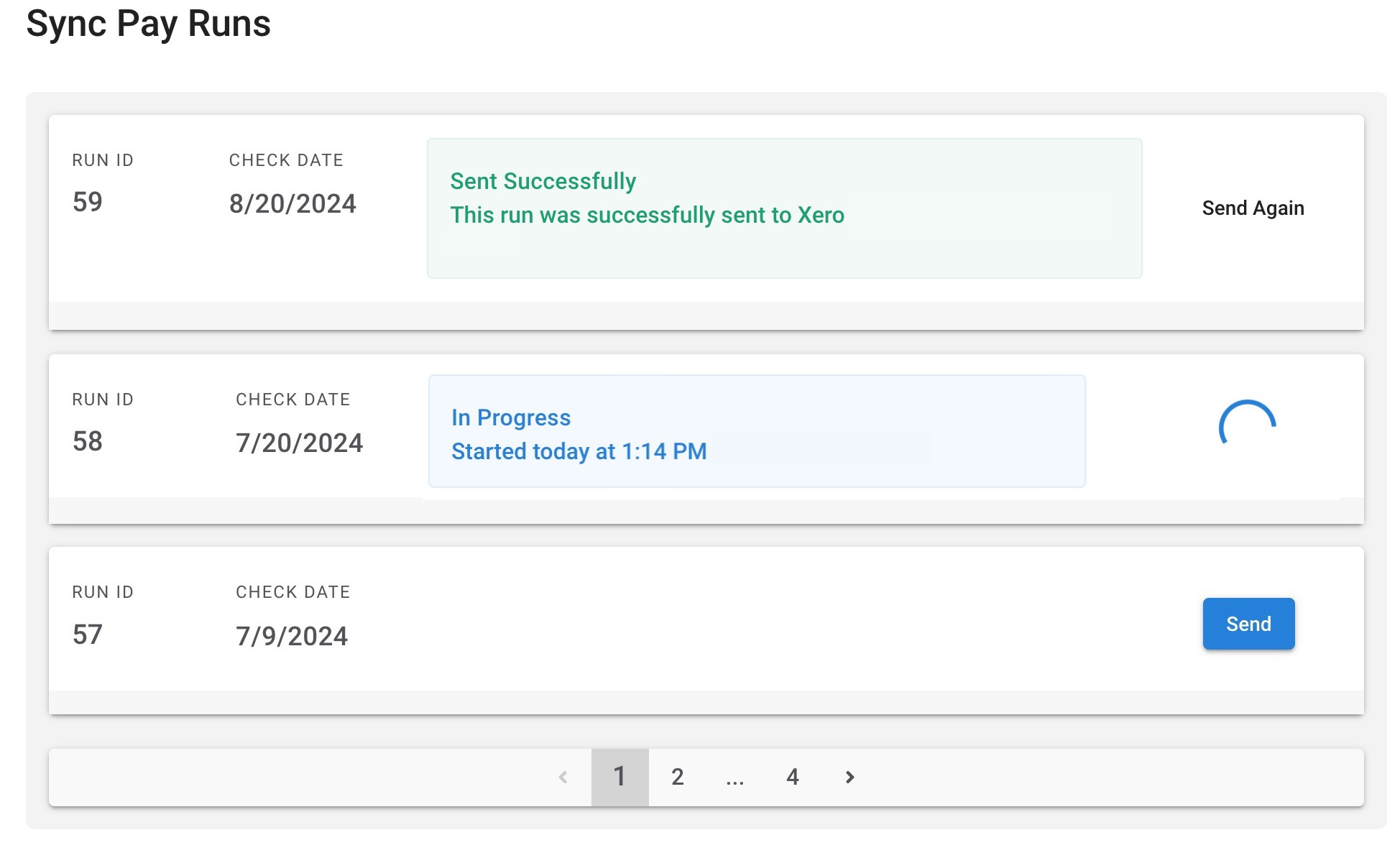Go to page 2 of pay runs

pos(677,777)
